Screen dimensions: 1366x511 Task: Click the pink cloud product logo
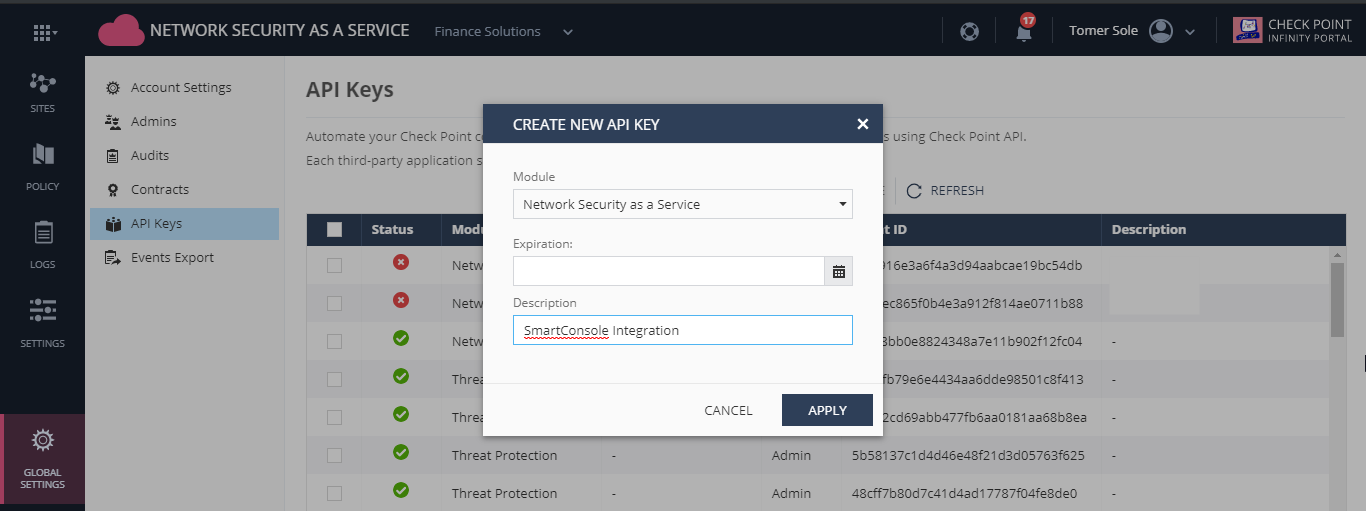(121, 31)
